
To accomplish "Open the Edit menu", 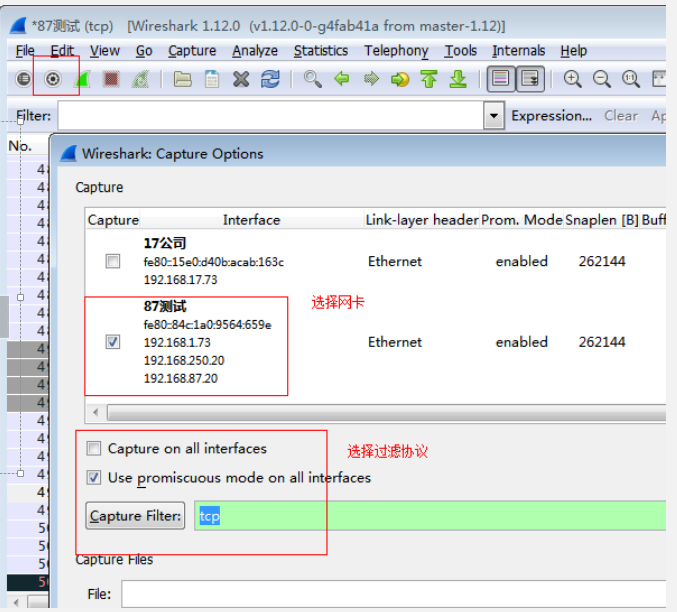I will 62,51.
